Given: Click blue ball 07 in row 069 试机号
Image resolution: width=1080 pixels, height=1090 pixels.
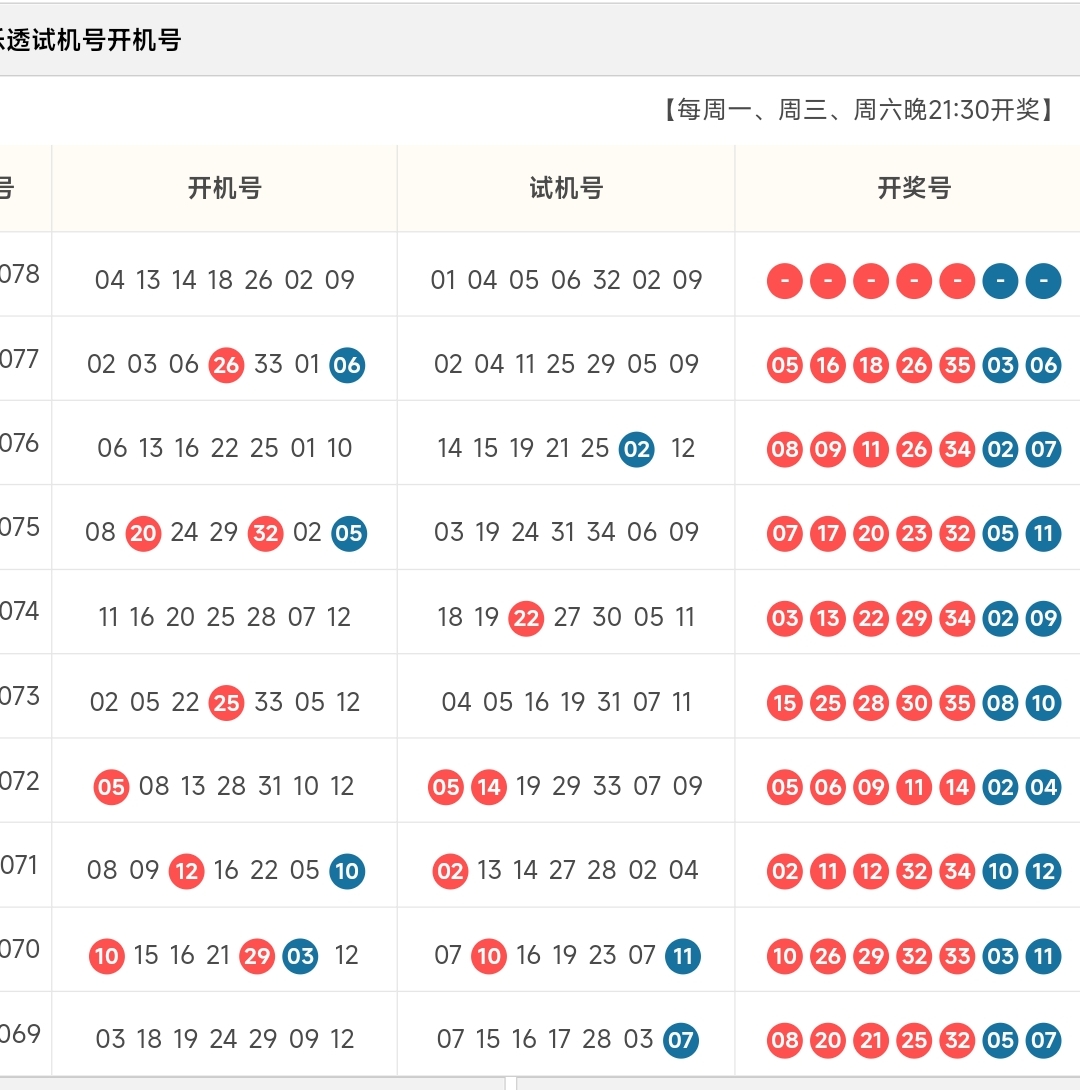Looking at the screenshot, I should 680,1040.
